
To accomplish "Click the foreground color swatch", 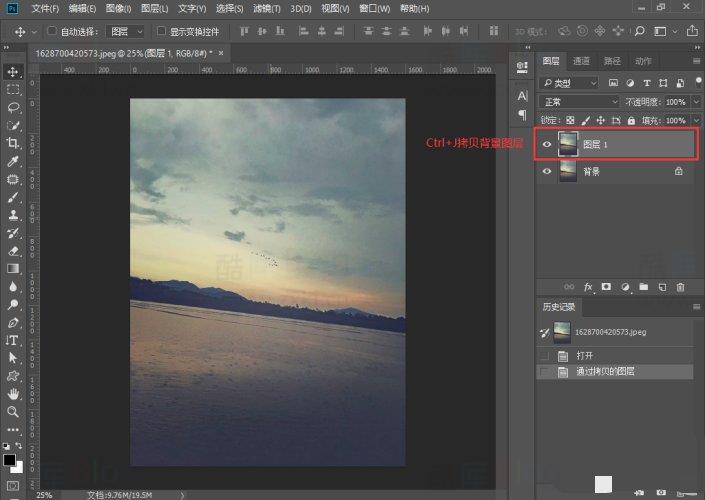I will (x=9, y=460).
